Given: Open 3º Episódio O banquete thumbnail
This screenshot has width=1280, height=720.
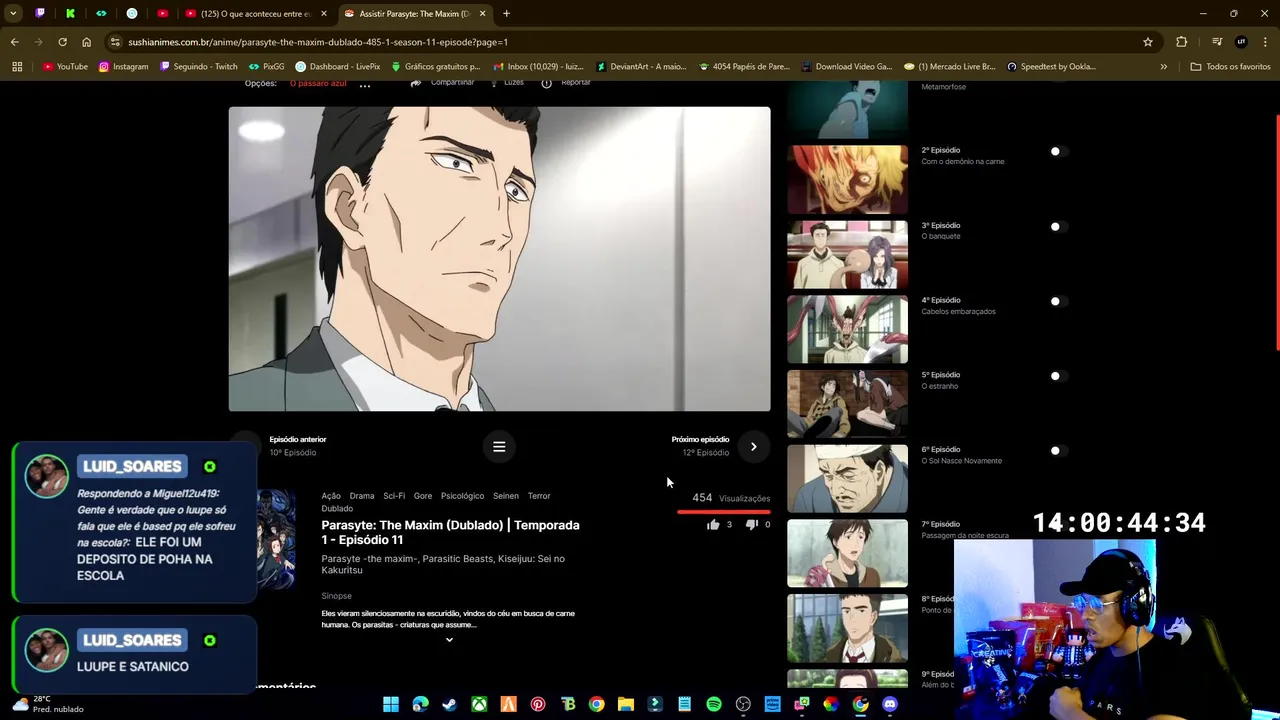Looking at the screenshot, I should click(847, 255).
